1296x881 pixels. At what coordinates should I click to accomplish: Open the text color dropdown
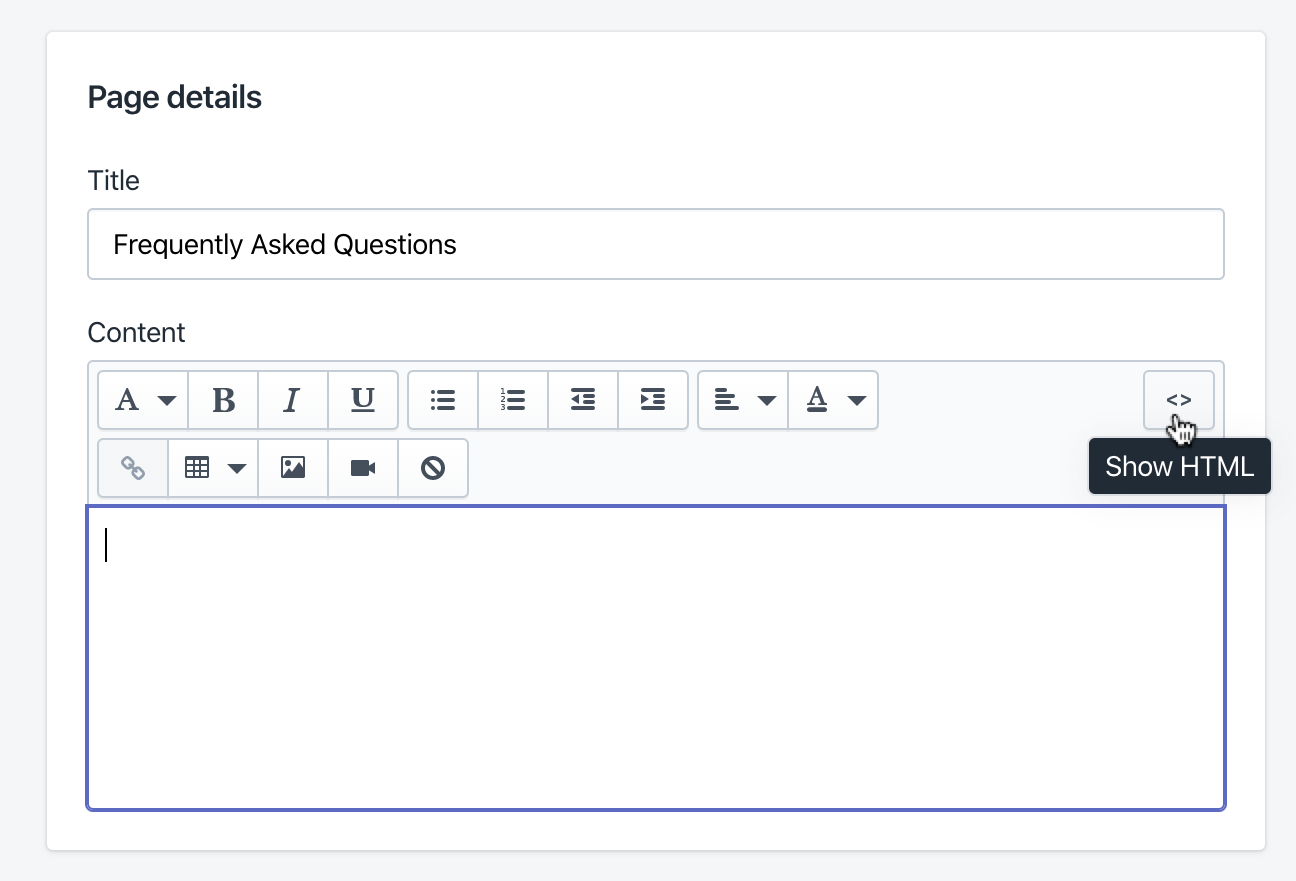[833, 400]
